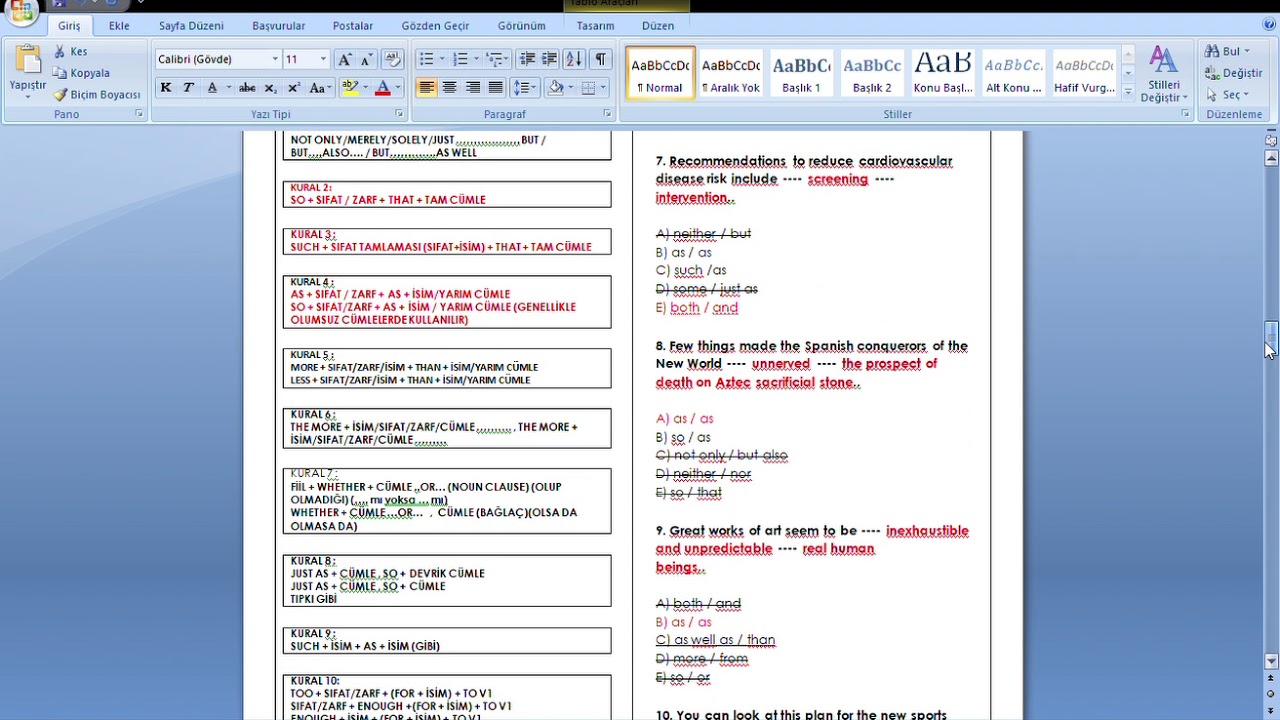Apply the Hafif Vurgu style
This screenshot has width=1280, height=720.
pyautogui.click(x=1085, y=74)
